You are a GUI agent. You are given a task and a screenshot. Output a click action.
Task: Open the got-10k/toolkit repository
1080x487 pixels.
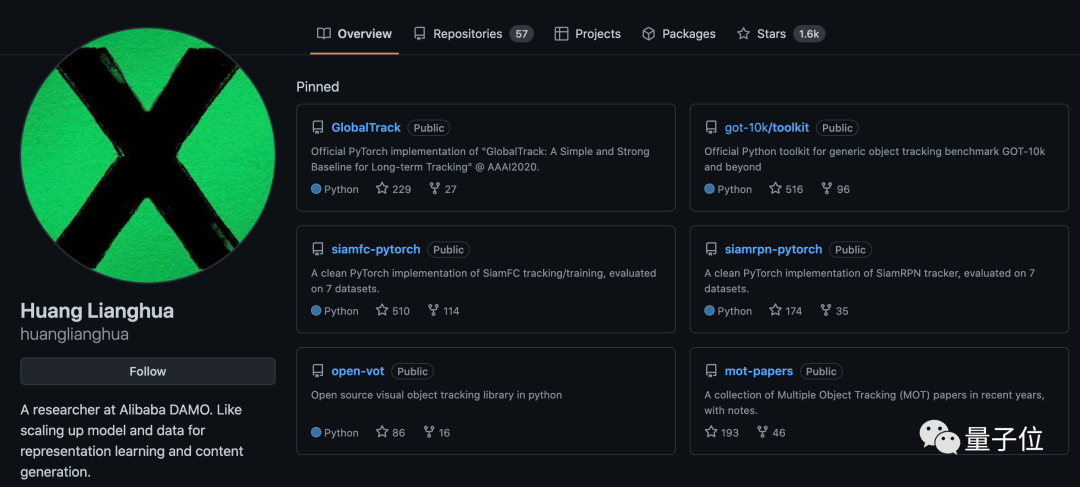coord(767,127)
